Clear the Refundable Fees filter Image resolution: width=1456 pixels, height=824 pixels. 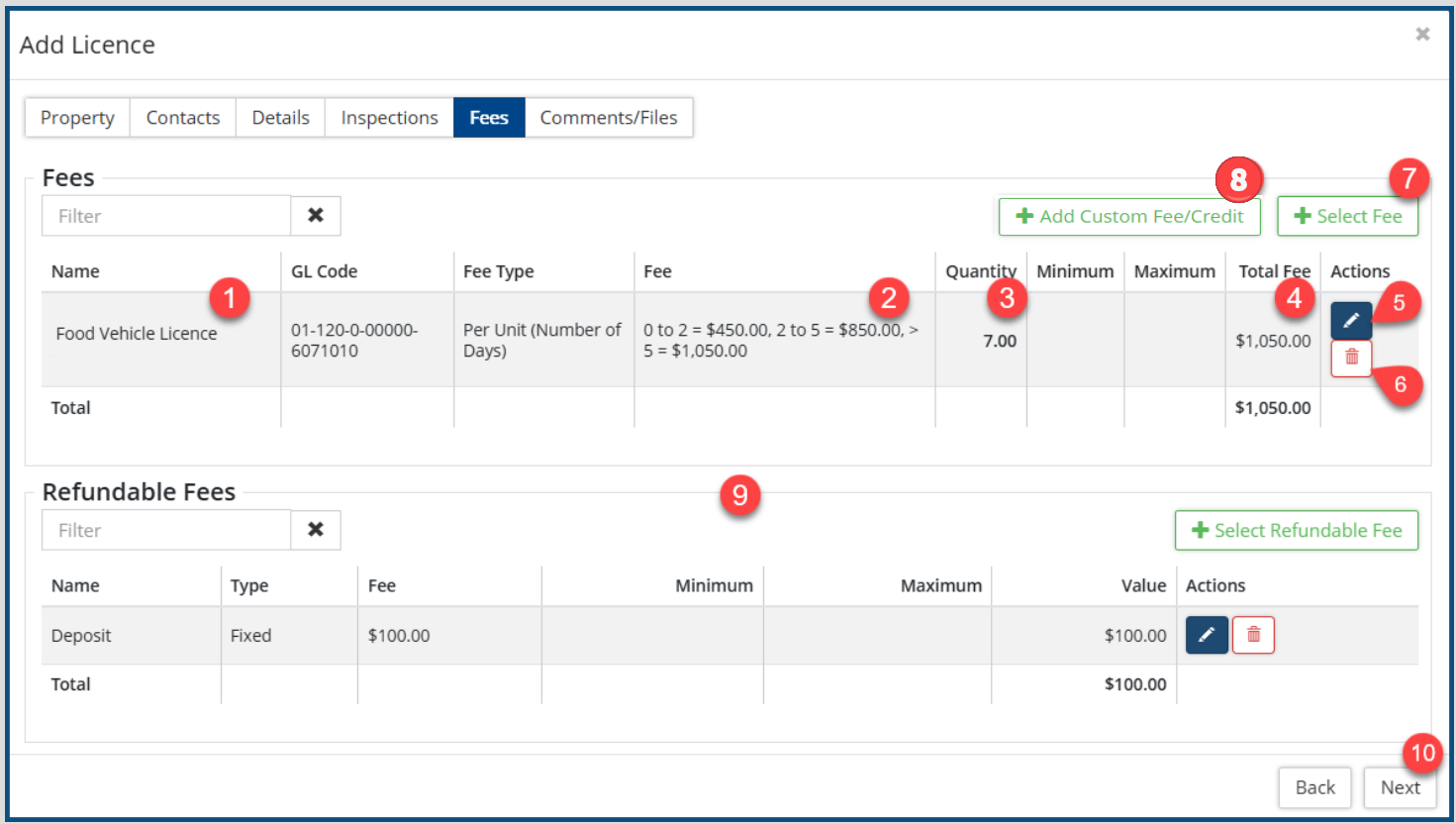click(x=316, y=530)
